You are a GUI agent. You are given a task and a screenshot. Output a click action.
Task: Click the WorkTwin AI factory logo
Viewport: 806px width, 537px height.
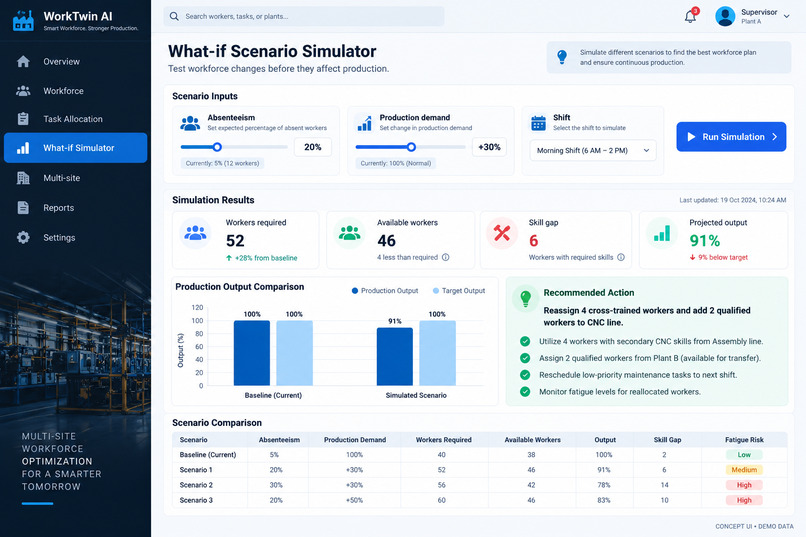coord(23,21)
